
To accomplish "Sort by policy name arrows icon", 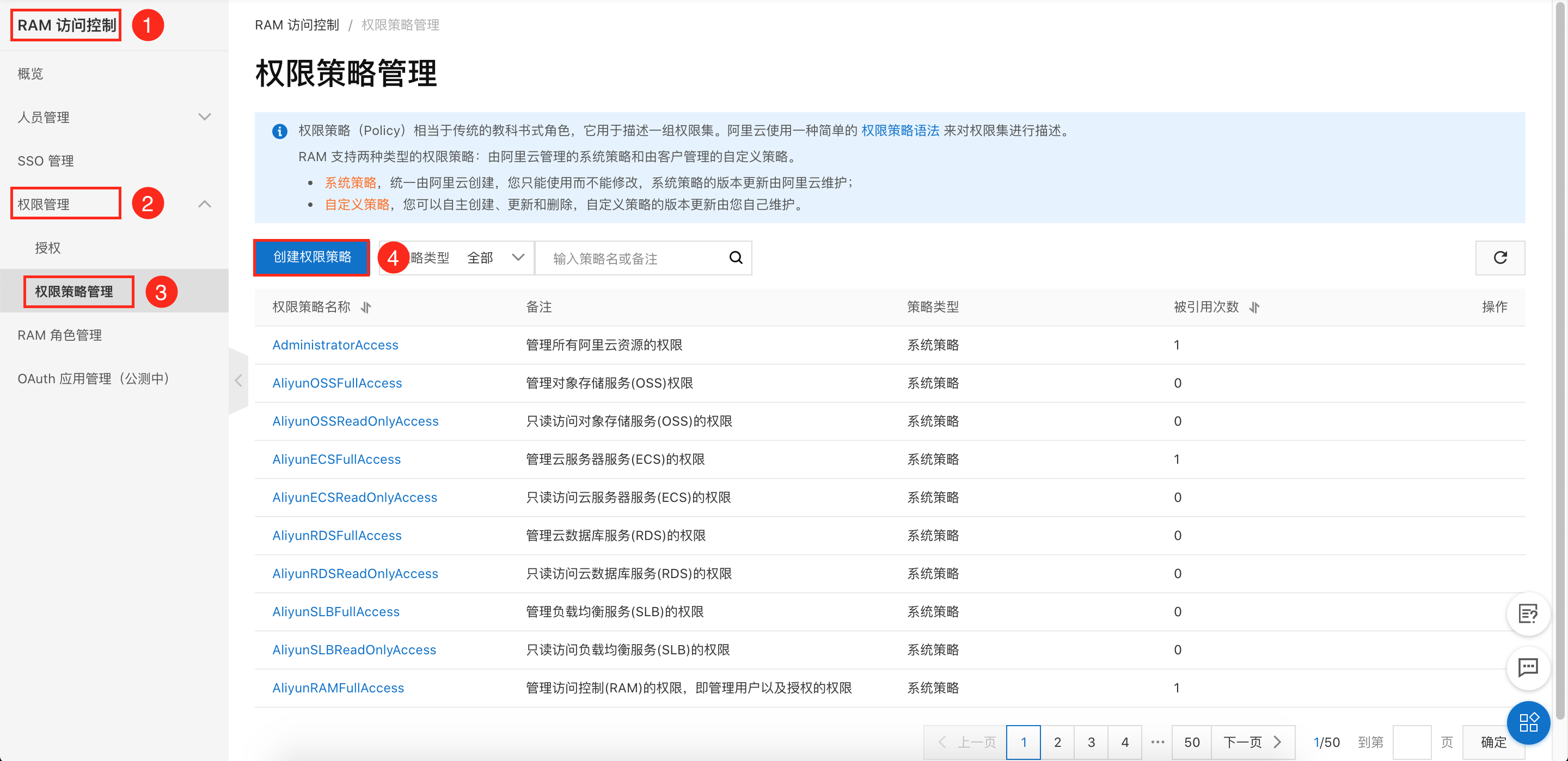I will [366, 308].
